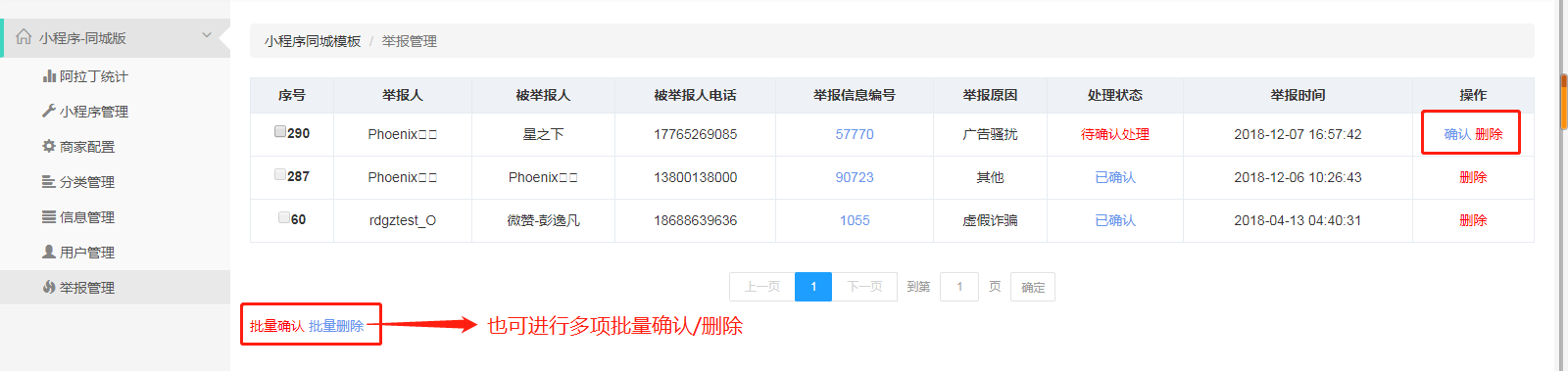Click the flame icon for 举报管理
1568x371 pixels.
(x=49, y=287)
